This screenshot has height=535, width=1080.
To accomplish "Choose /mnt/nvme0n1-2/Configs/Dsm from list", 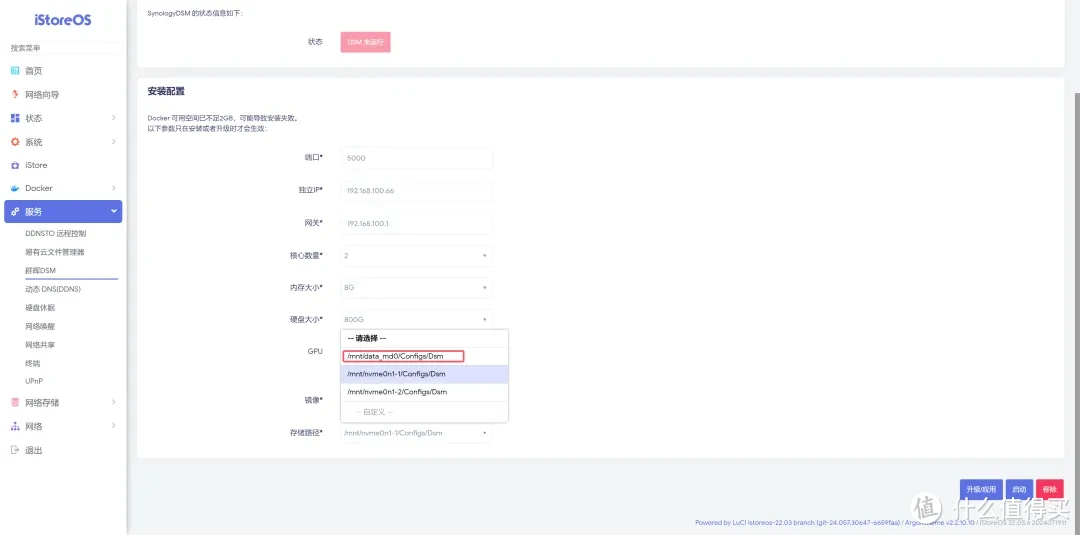I will point(397,392).
